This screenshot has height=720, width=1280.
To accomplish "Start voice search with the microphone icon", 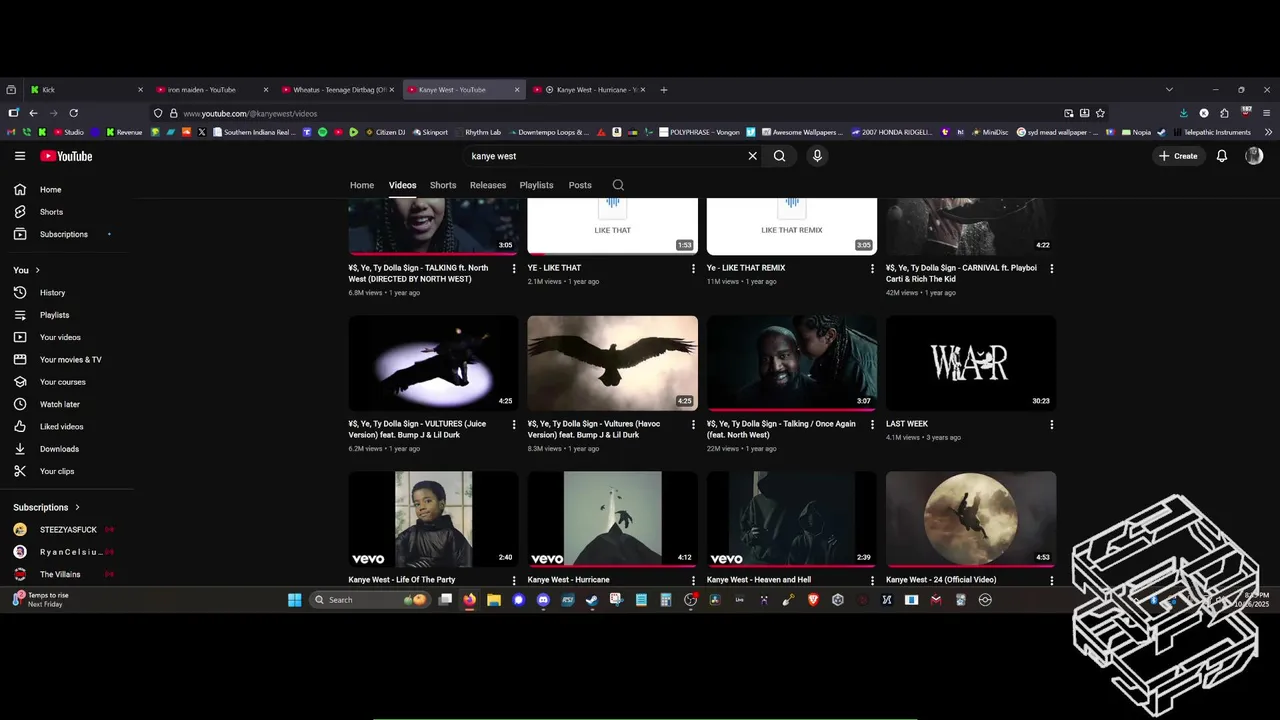I will (817, 156).
